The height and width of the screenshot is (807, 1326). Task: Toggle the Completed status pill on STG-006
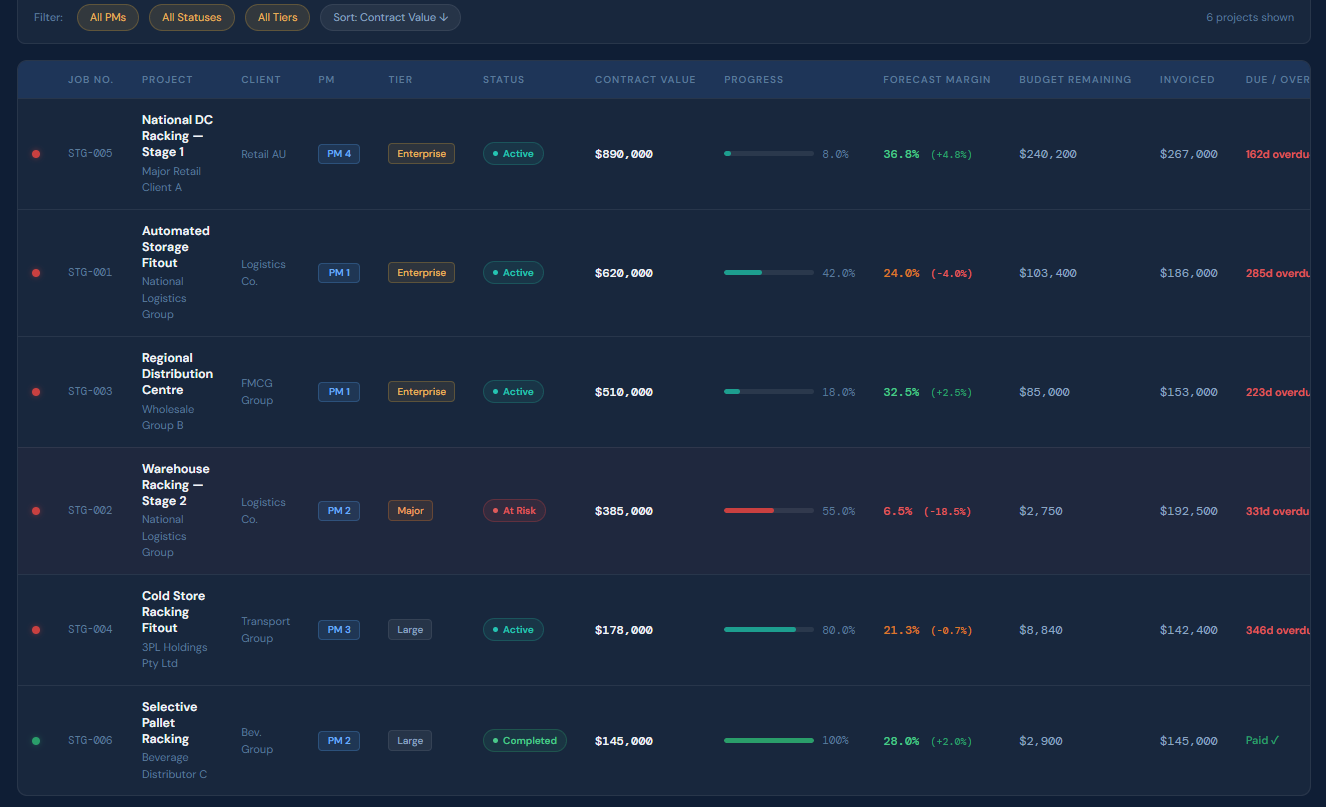tap(525, 740)
